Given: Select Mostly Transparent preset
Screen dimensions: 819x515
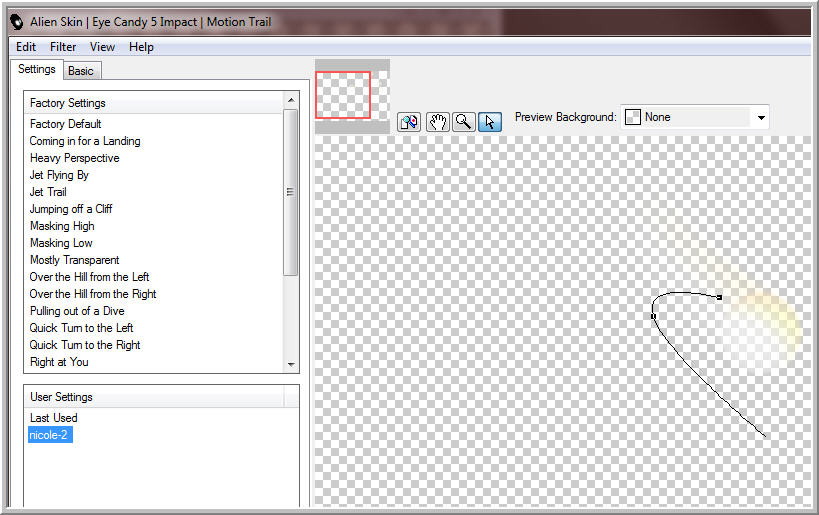Looking at the screenshot, I should tap(74, 260).
